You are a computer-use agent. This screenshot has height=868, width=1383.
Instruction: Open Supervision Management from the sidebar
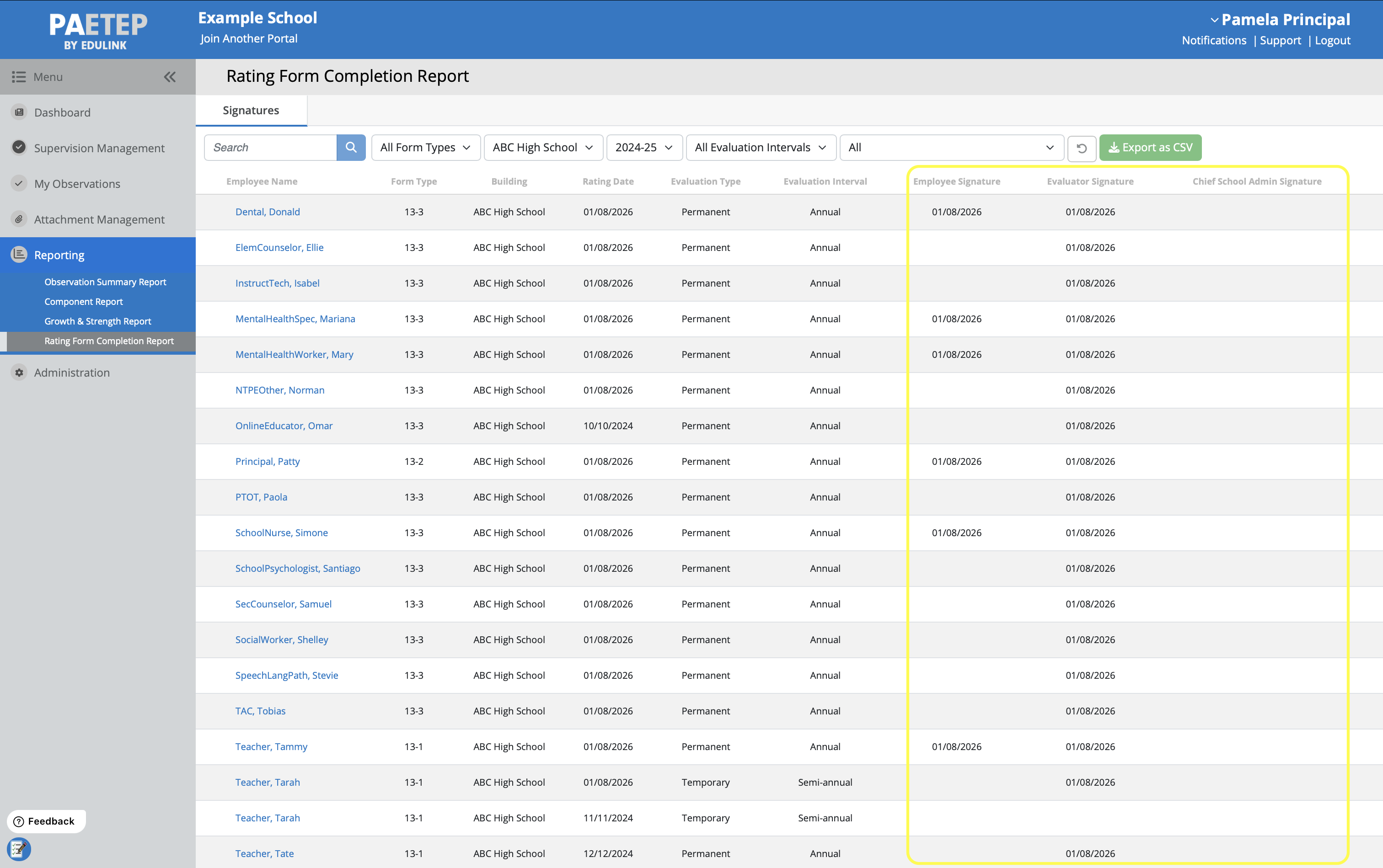click(99, 148)
